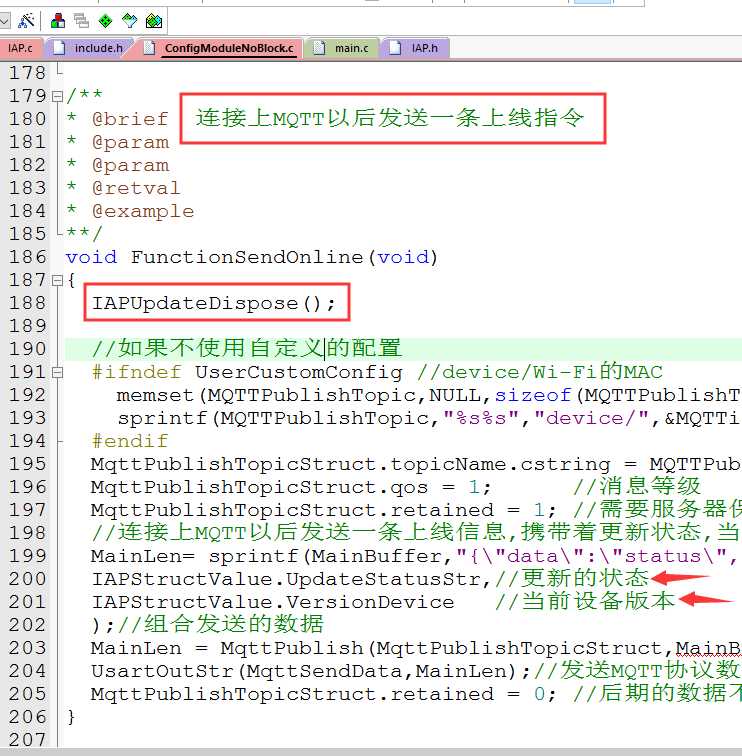Image resolution: width=742 pixels, height=756 pixels.
Task: Open the target selection dropdown arrow
Action: (4, 20)
